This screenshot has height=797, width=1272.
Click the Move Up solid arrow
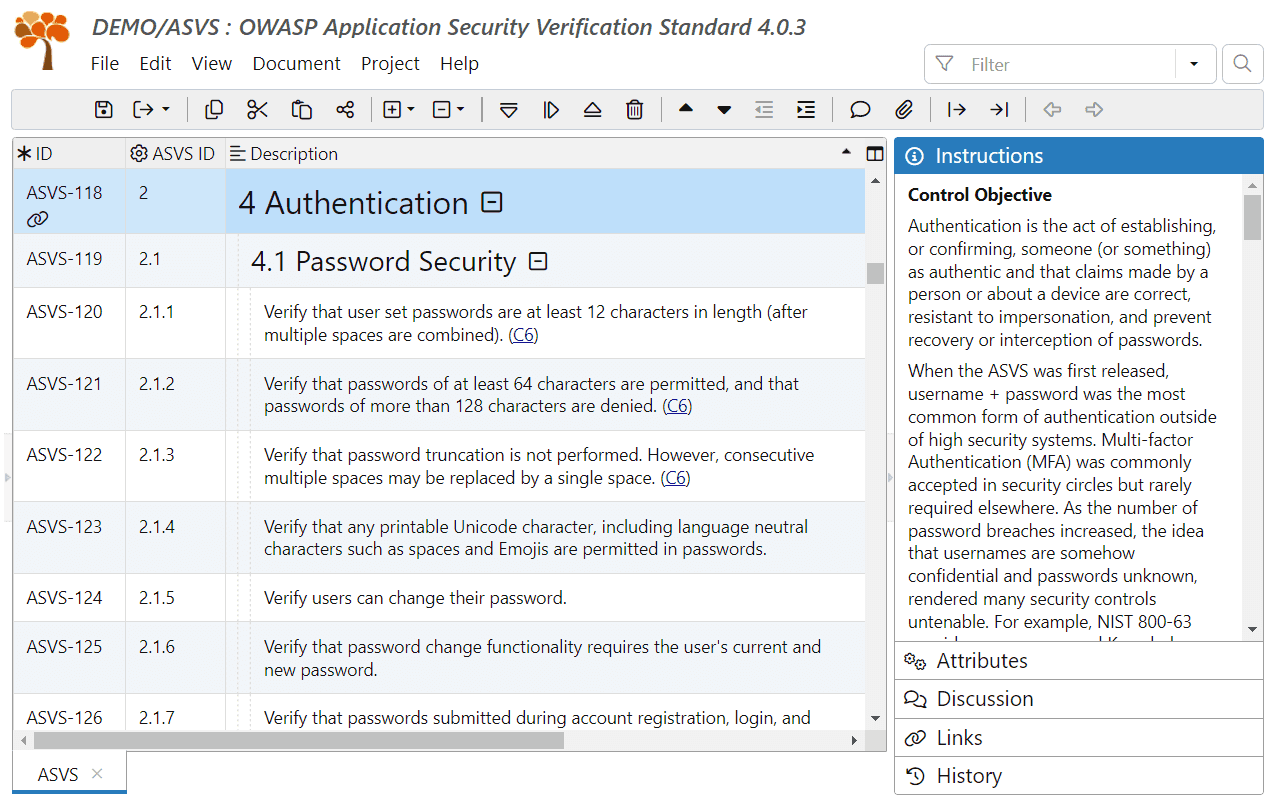tap(685, 109)
